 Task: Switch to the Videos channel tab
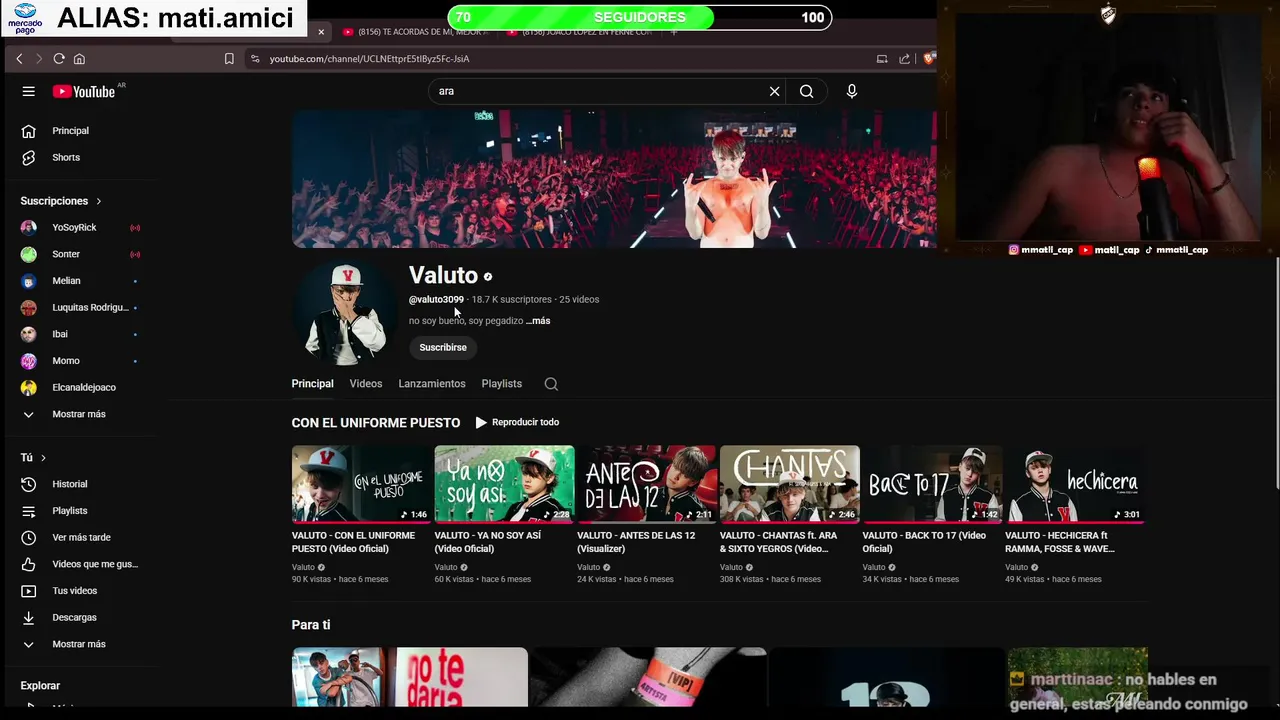pos(366,384)
